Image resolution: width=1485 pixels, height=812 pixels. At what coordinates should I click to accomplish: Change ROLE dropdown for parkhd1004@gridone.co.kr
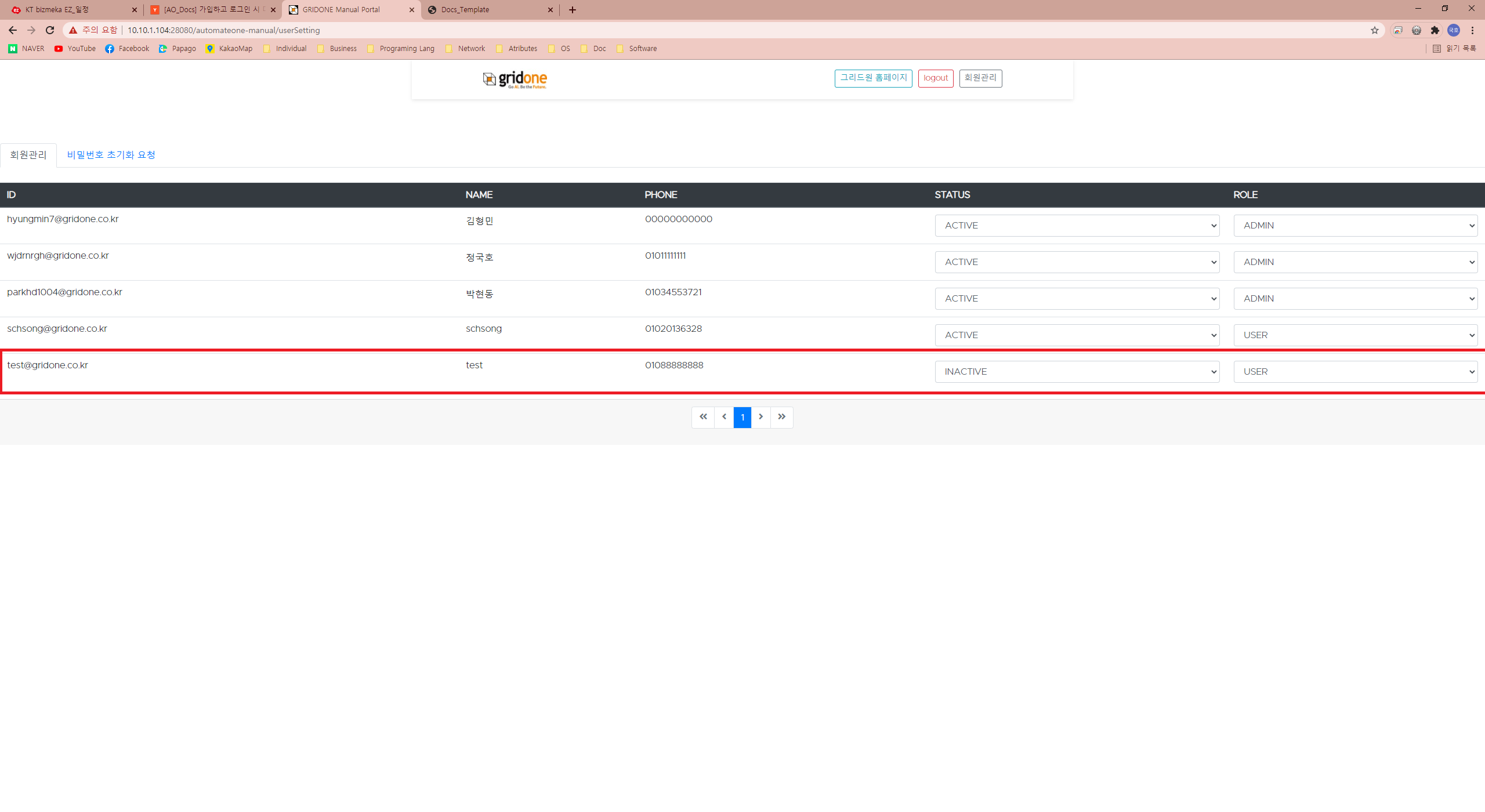pyautogui.click(x=1355, y=299)
